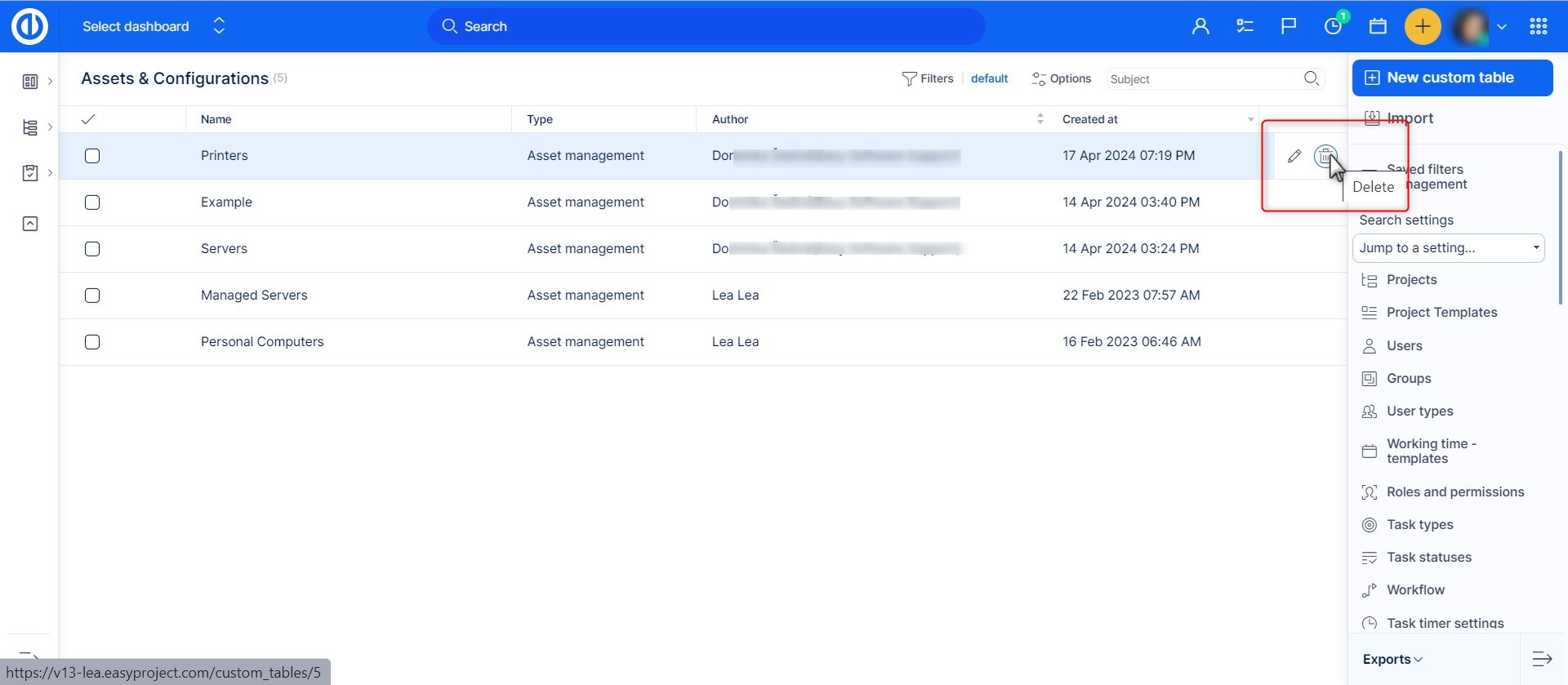Tick the checkbox for Servers row

[x=92, y=249]
